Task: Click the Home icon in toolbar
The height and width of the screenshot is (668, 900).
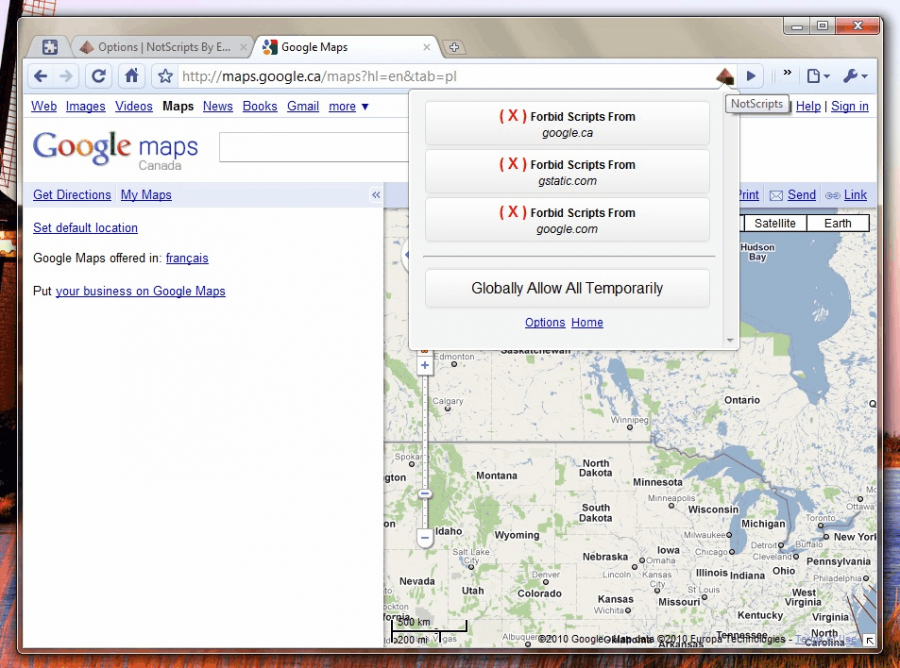Action: (130, 76)
